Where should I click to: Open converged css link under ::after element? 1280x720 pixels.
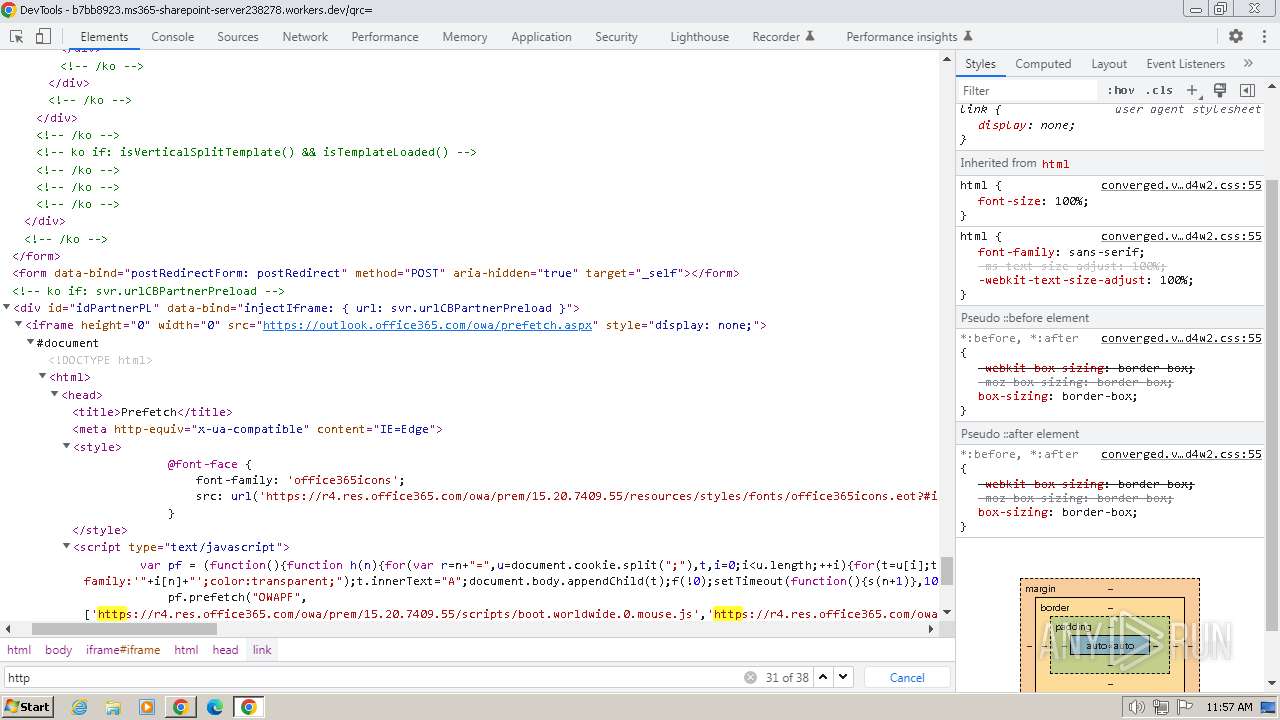(x=1181, y=454)
